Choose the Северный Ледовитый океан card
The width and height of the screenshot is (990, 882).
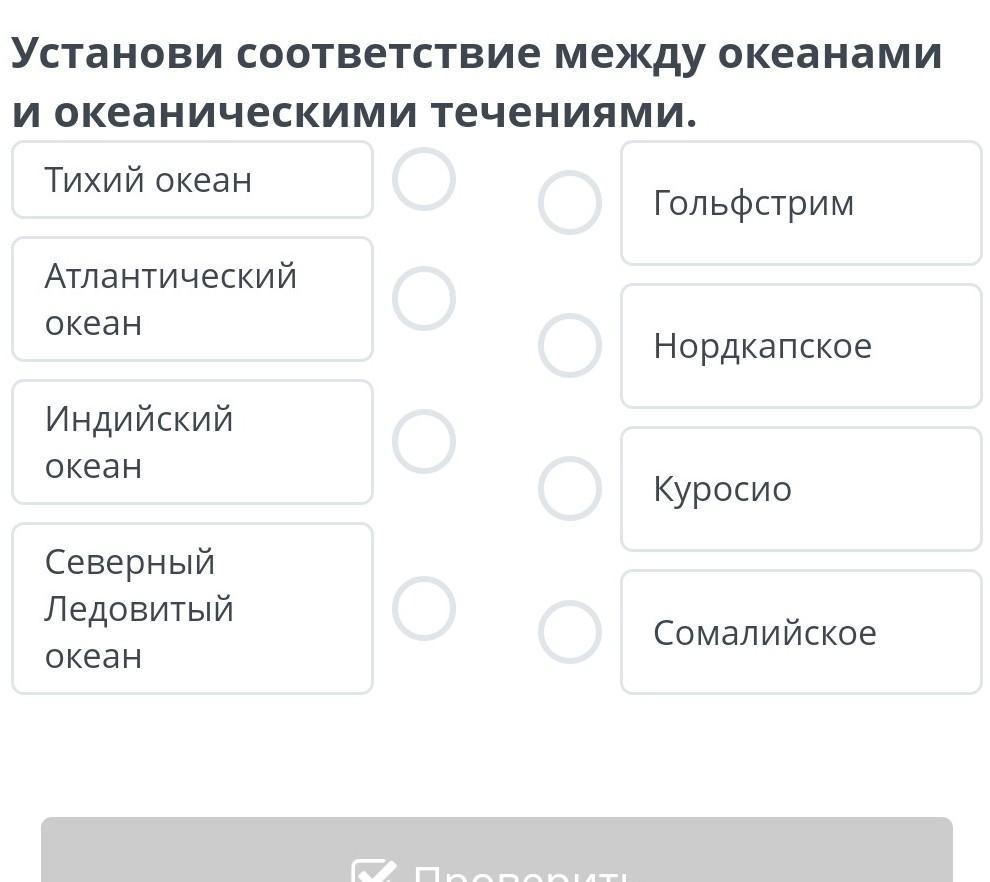point(192,608)
